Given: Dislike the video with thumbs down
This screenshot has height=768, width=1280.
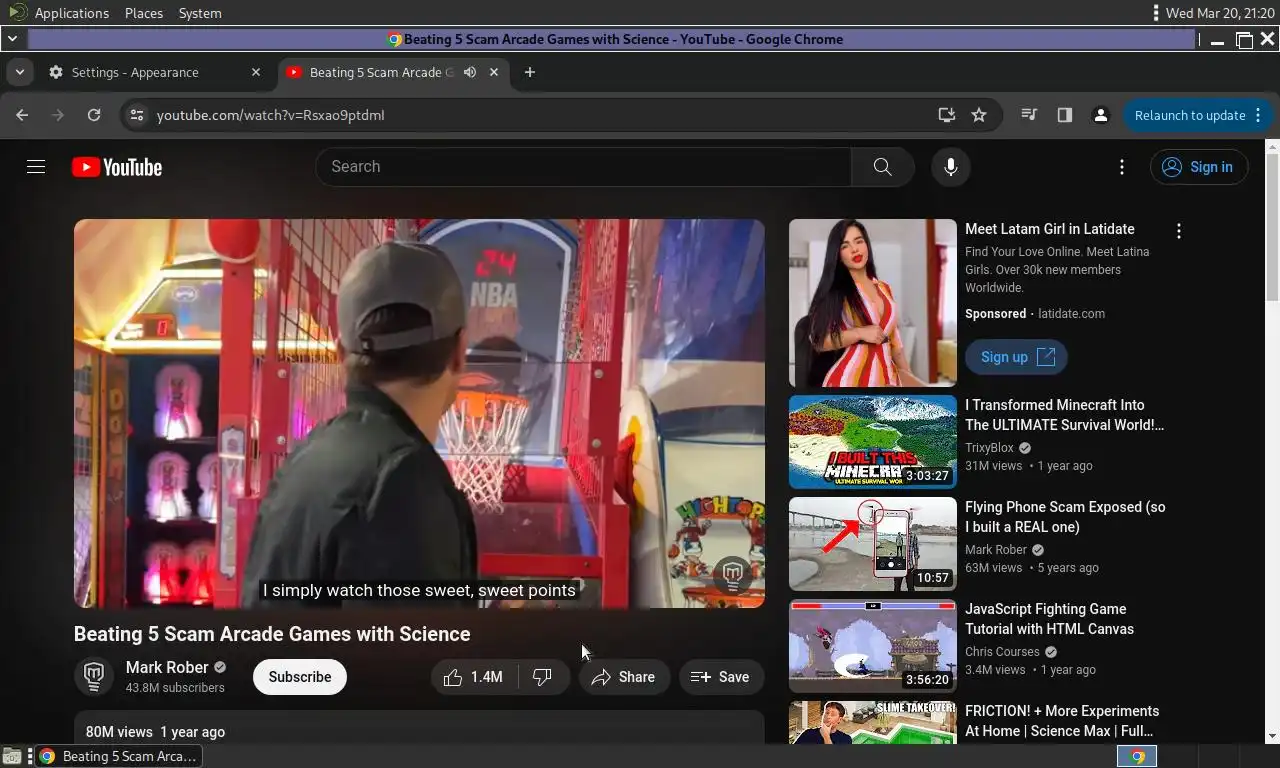Looking at the screenshot, I should click(x=543, y=677).
